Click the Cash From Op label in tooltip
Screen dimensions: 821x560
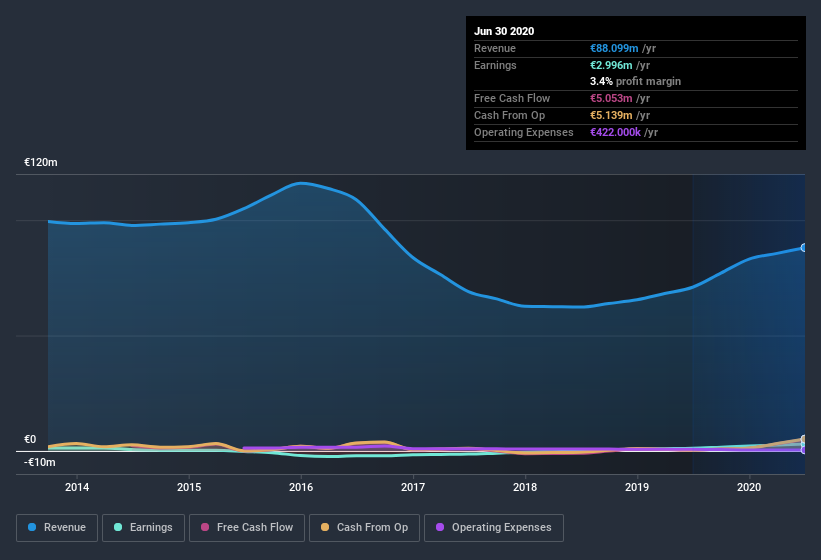509,115
